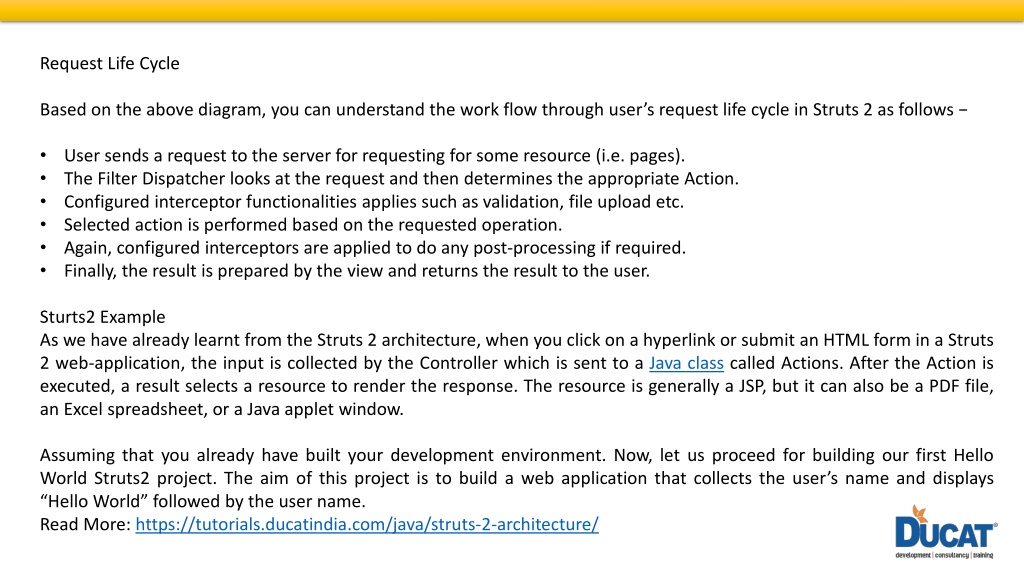Click the orange butterfly above the DUCAT logo

920,513
